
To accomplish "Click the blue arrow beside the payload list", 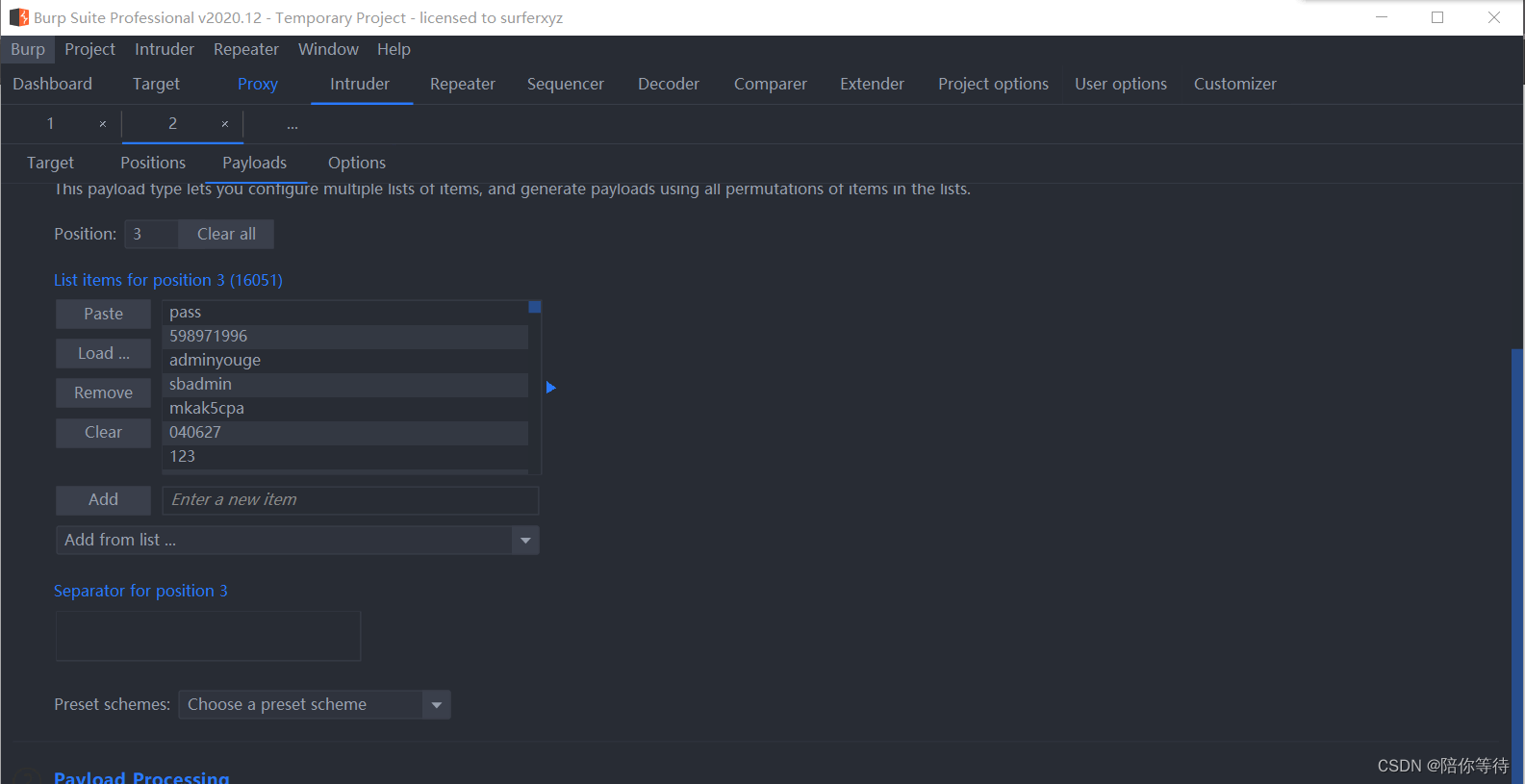I will click(x=551, y=388).
